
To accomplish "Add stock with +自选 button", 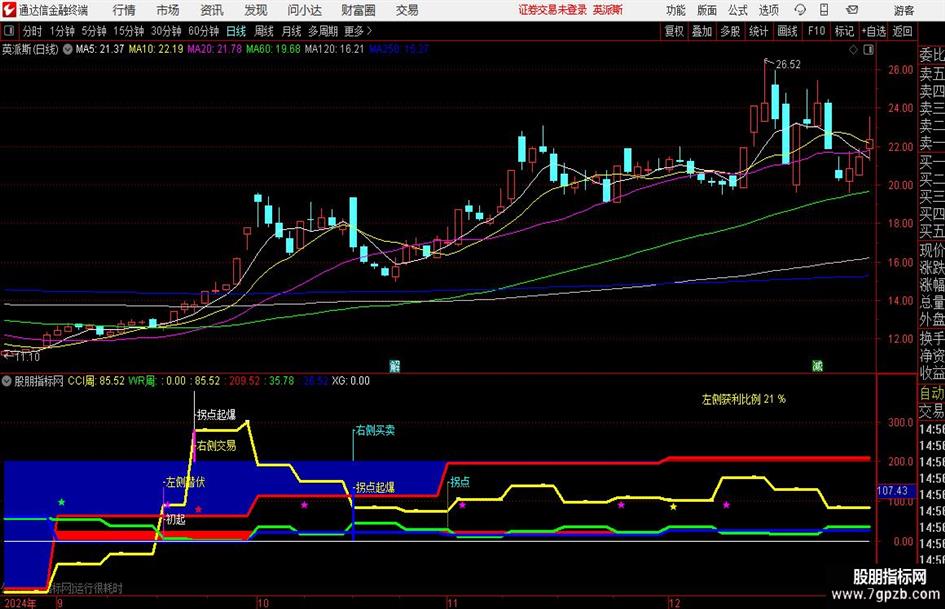I will pos(874,31).
